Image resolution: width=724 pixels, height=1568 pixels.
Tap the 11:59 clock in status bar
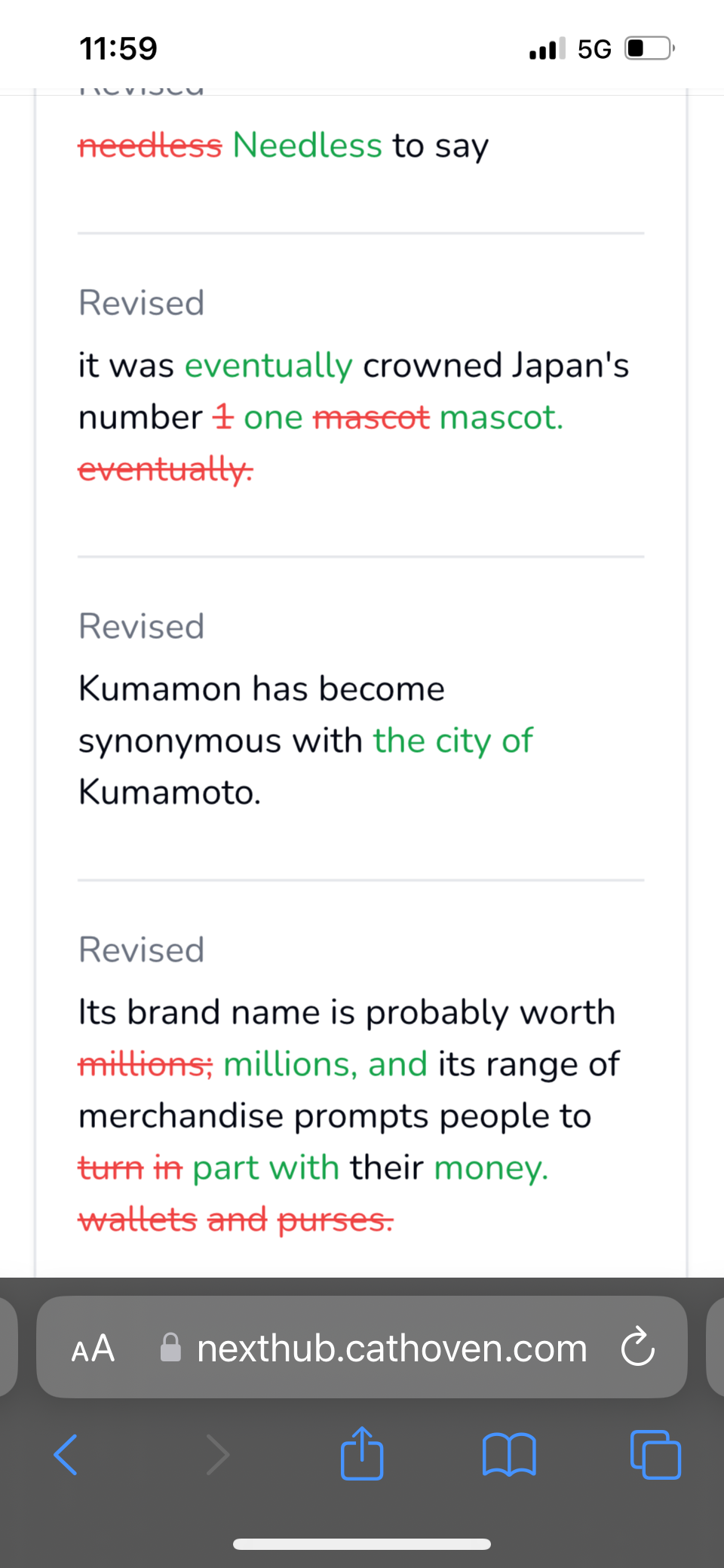(118, 49)
